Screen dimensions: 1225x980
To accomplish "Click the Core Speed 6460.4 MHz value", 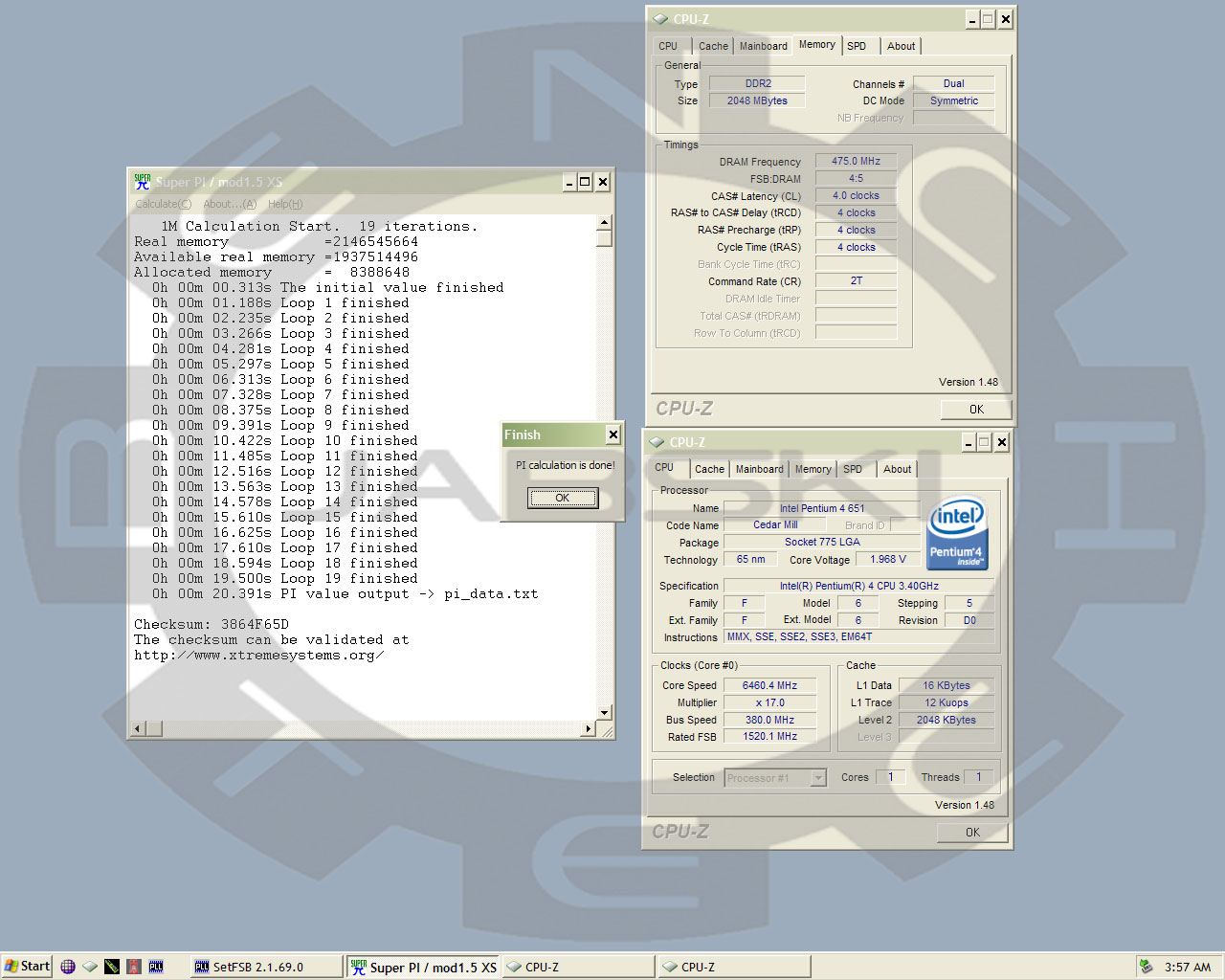I will click(769, 685).
